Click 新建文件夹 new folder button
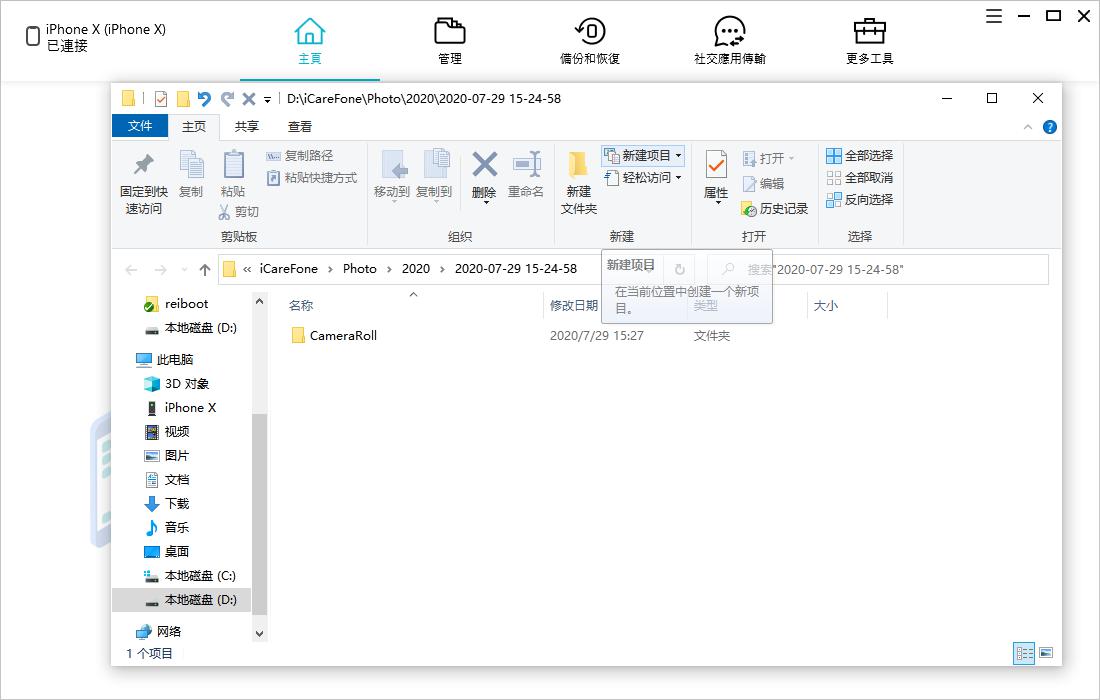The image size is (1100, 700). (x=579, y=183)
